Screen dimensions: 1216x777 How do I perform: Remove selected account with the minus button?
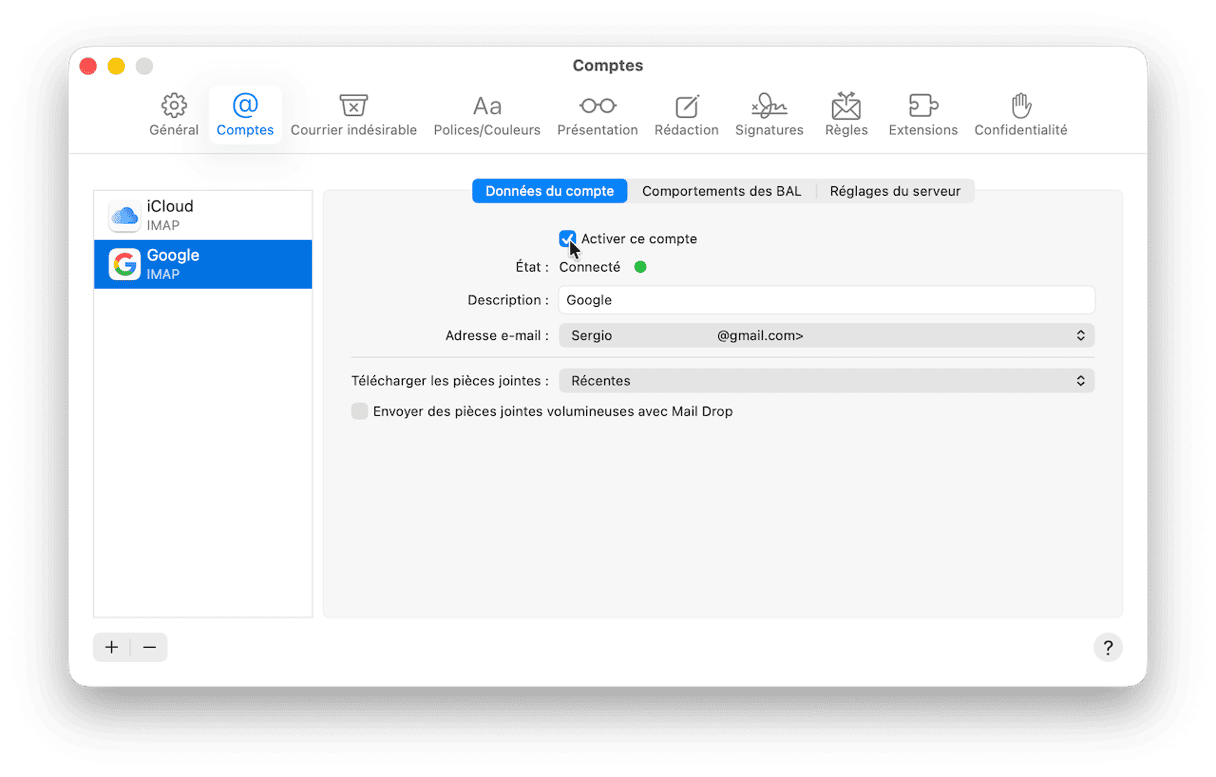(x=149, y=647)
